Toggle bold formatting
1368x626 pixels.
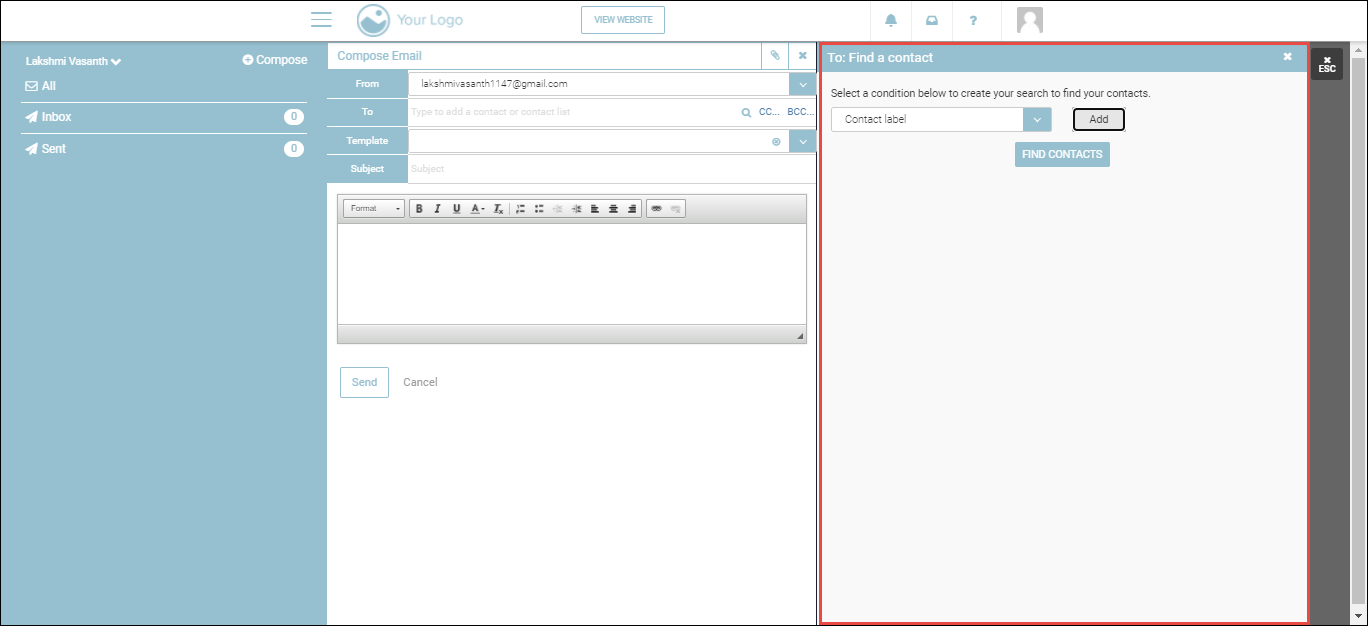coord(419,209)
